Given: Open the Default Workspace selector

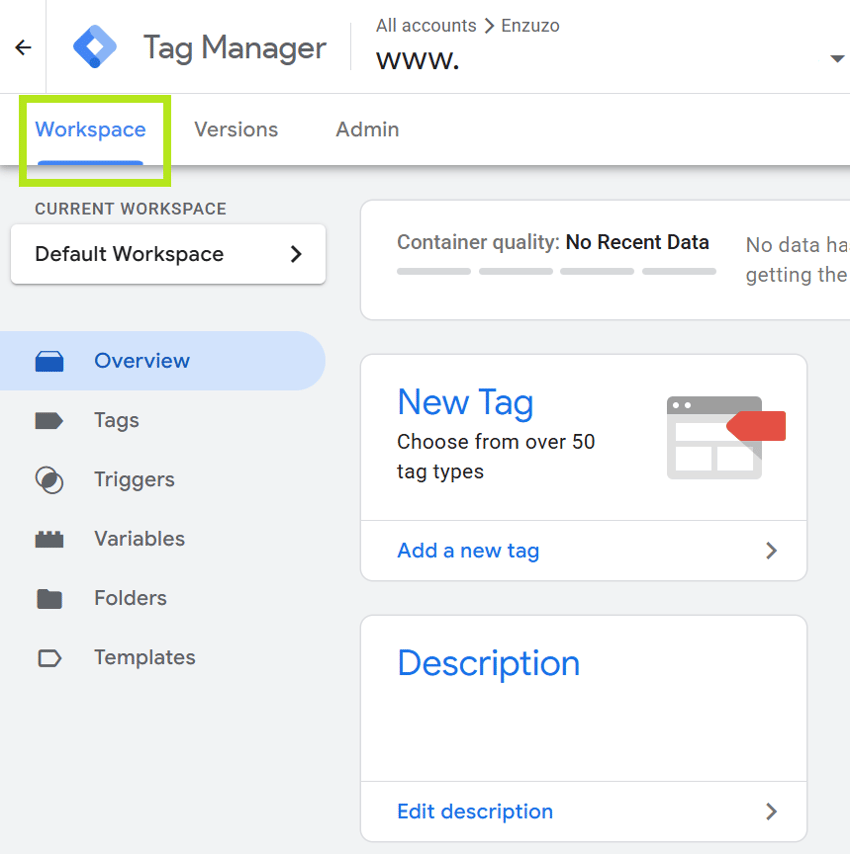Looking at the screenshot, I should (167, 254).
